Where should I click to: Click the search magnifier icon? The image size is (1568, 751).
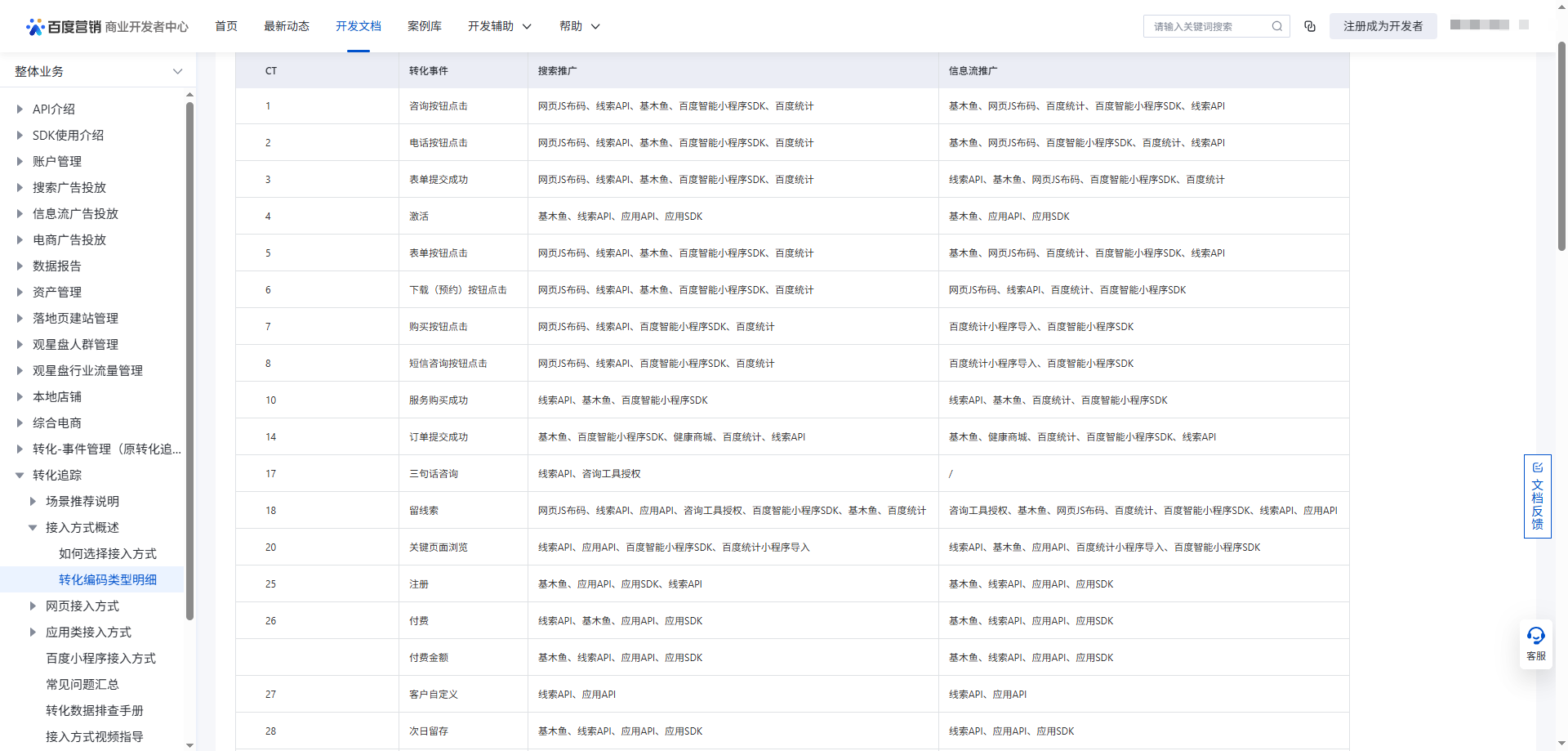tap(1277, 26)
